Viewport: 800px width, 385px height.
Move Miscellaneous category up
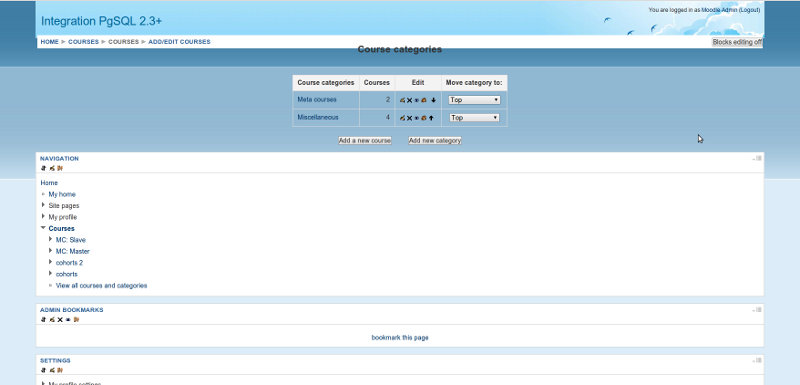tap(431, 118)
